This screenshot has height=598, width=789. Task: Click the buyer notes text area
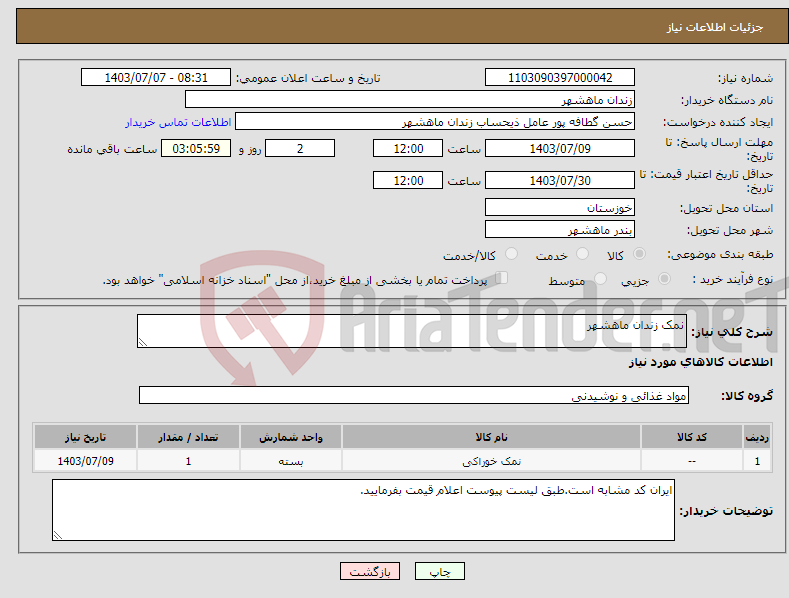(x=363, y=510)
